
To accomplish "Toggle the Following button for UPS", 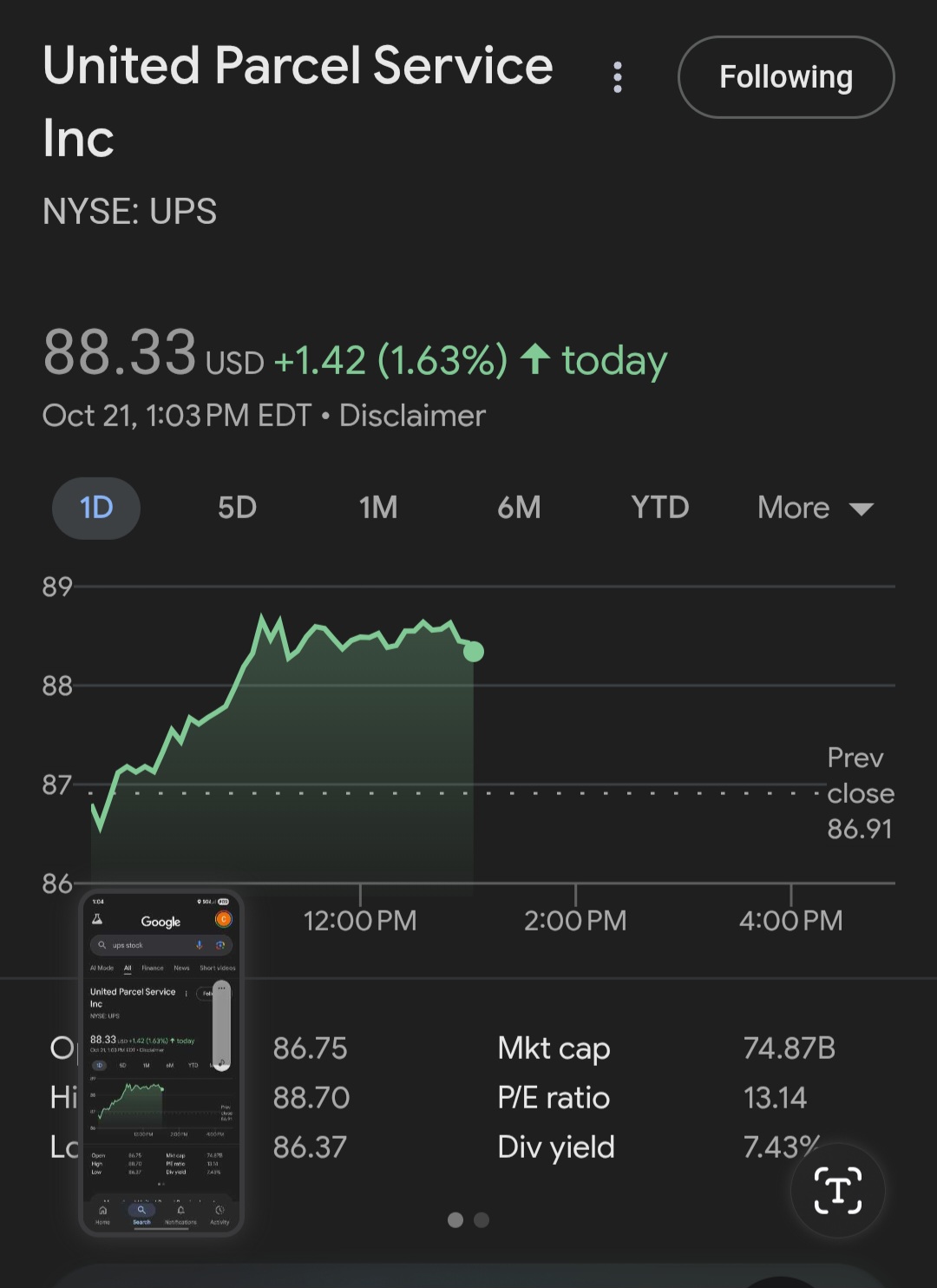I will click(785, 77).
